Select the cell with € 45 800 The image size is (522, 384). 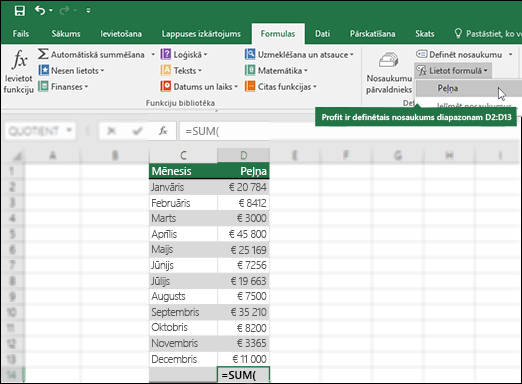(x=244, y=234)
